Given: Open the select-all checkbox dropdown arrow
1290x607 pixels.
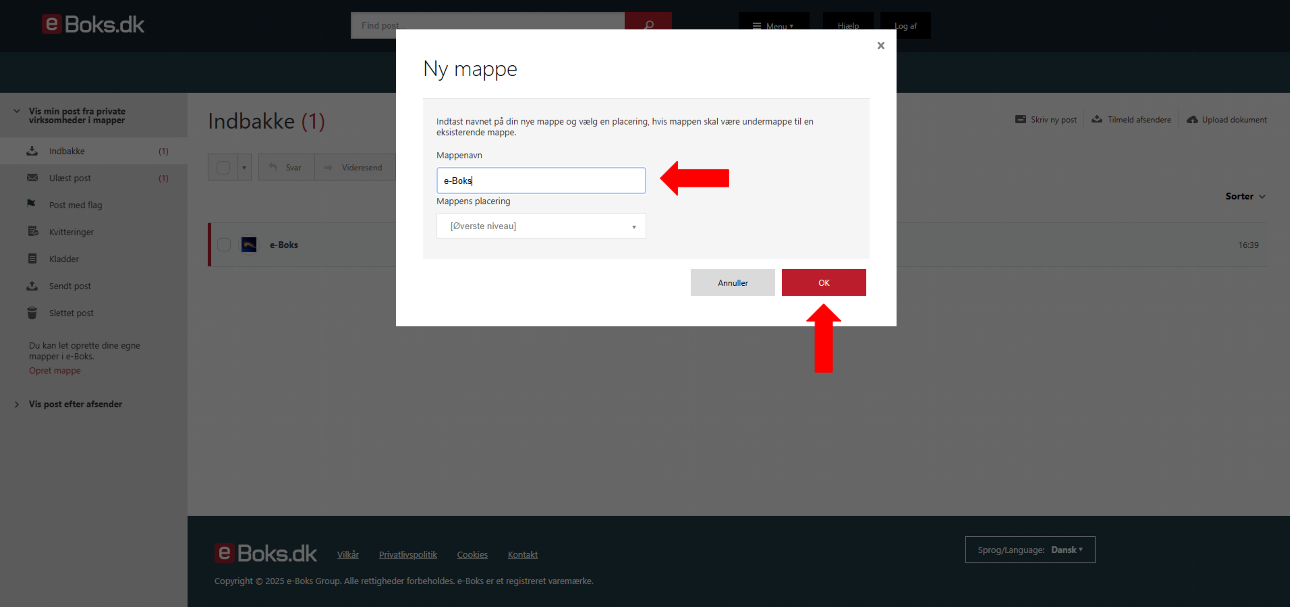Looking at the screenshot, I should coord(244,167).
